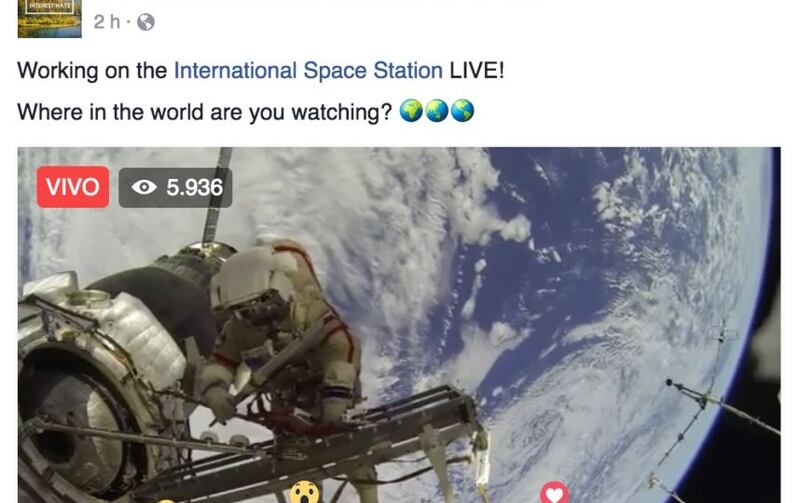Click the red VIVO live badge
The image size is (800, 503).
[x=73, y=187]
